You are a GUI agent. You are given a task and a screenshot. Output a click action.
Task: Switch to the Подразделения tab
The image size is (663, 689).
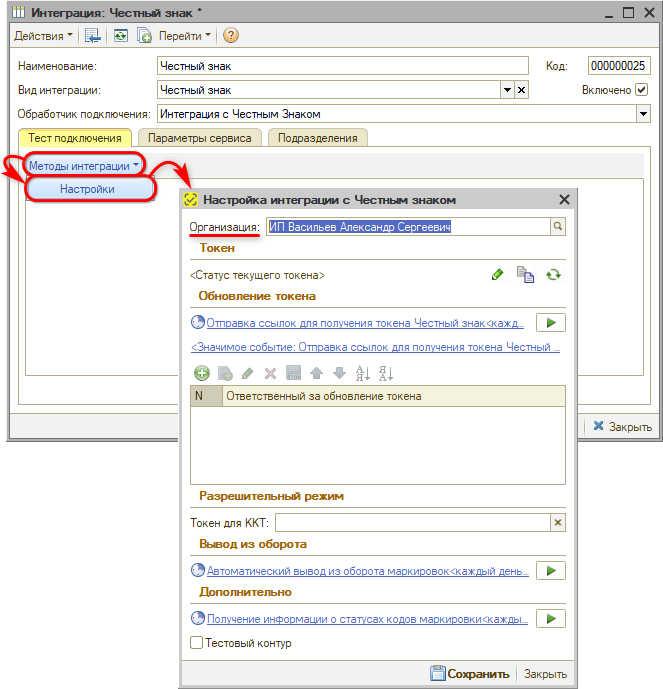[318, 138]
